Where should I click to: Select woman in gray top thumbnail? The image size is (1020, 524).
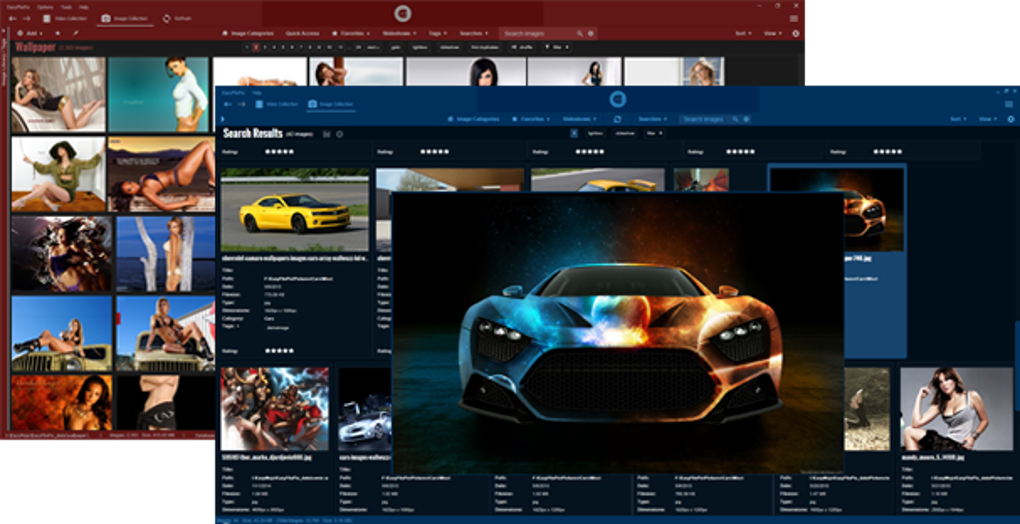(x=956, y=409)
